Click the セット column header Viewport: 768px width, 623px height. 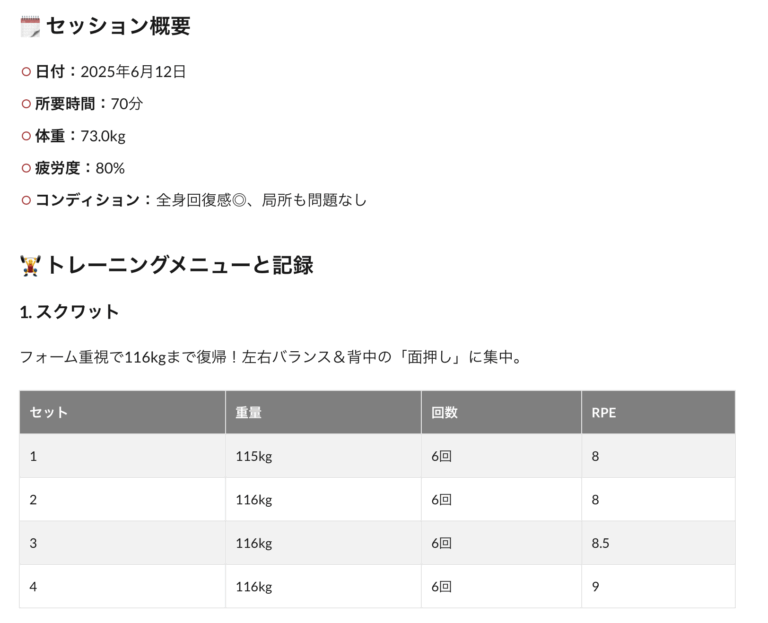coord(122,412)
